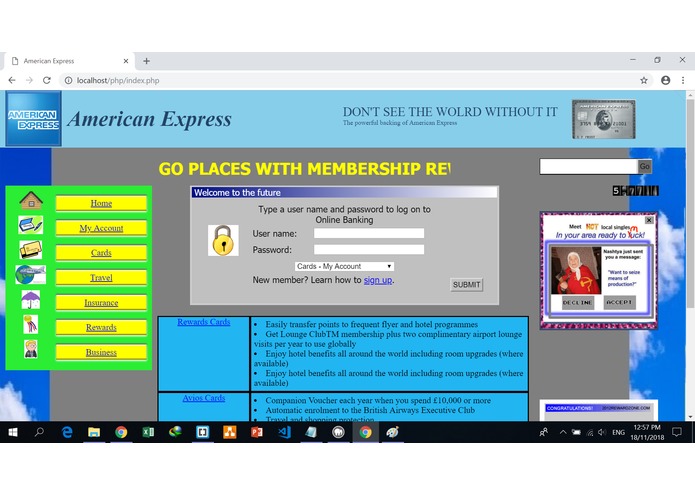
Task: Click the 'GO PLACES WITH MEMBERSHIP' marquee text
Action: pyautogui.click(x=305, y=169)
